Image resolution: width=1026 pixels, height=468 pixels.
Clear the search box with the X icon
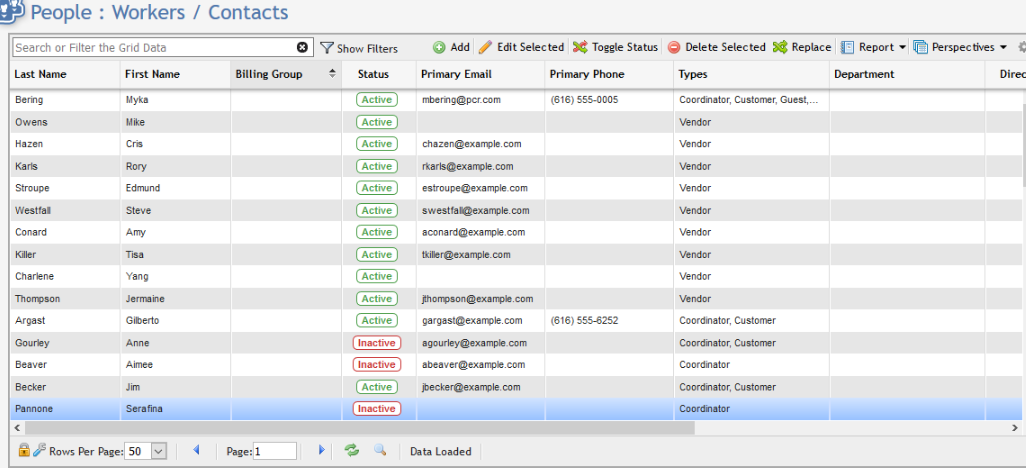(x=302, y=47)
